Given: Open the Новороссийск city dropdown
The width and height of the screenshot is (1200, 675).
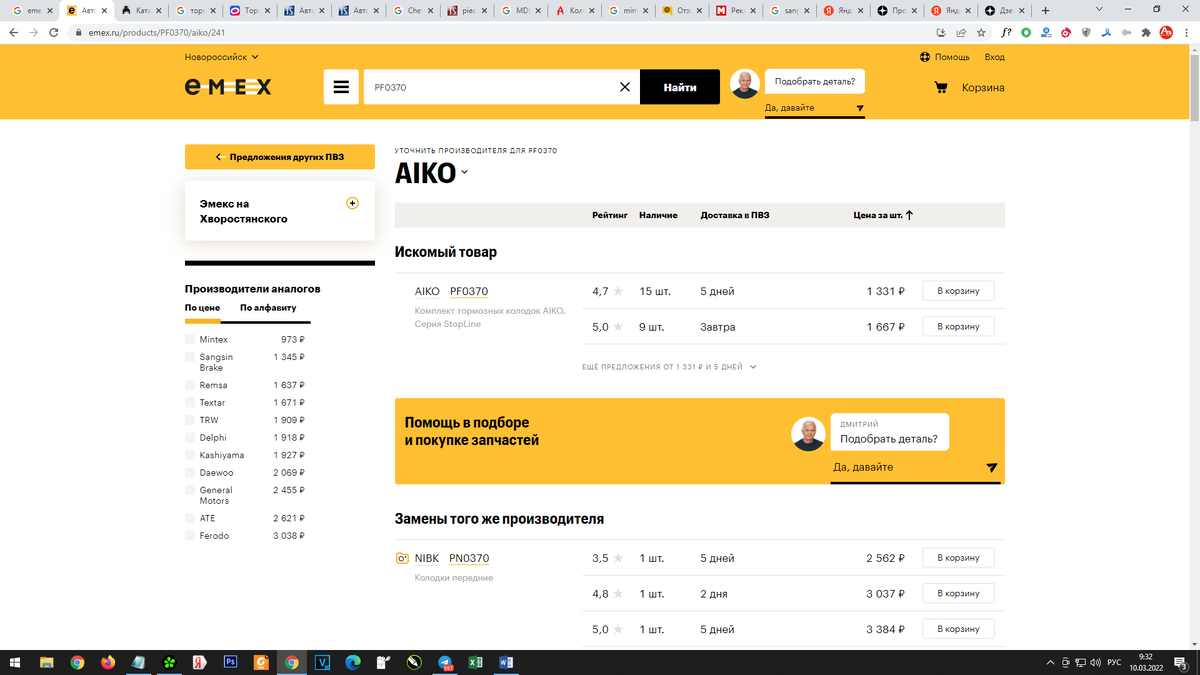Looking at the screenshot, I should [222, 57].
